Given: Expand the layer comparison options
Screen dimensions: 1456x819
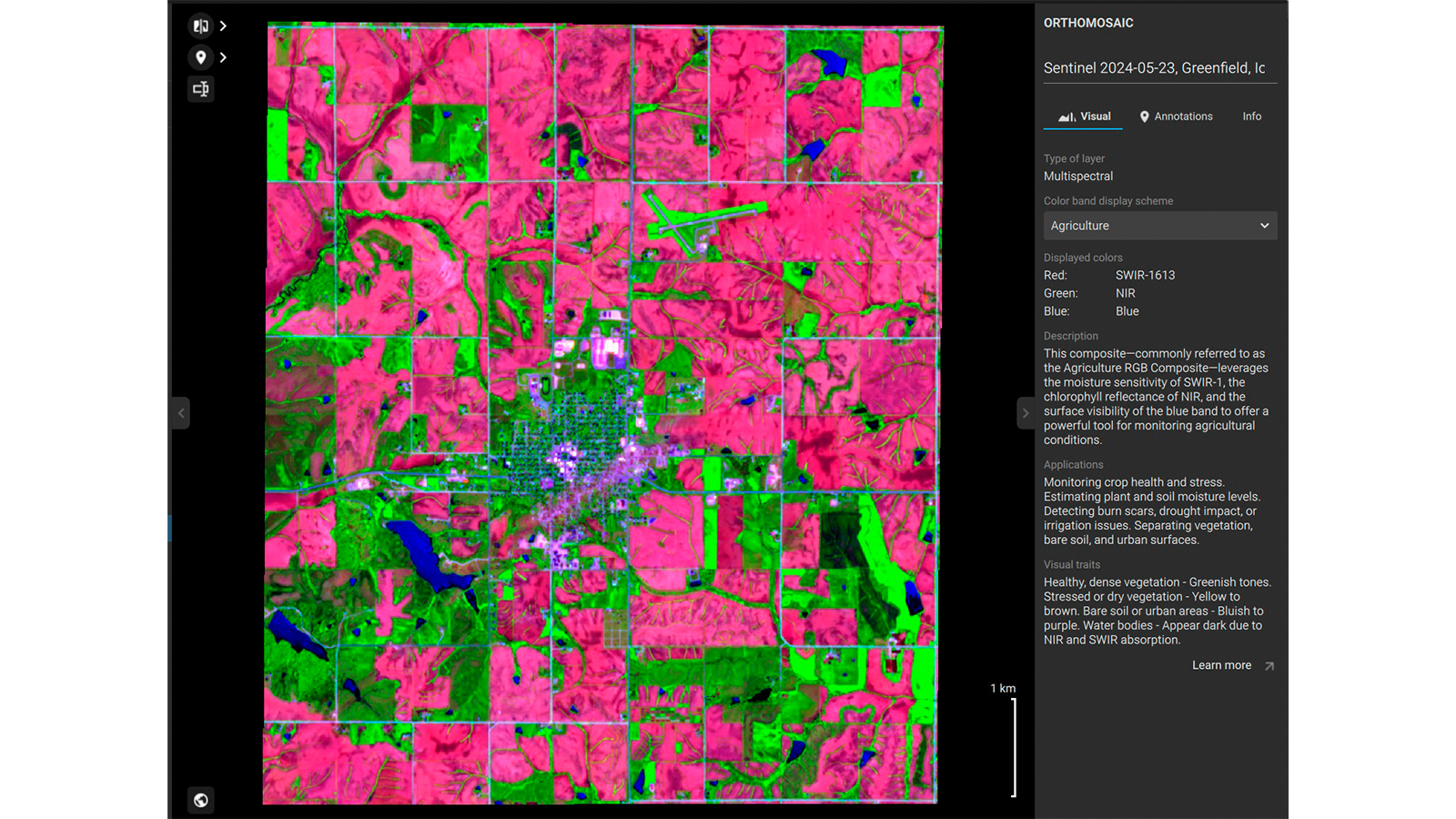Looking at the screenshot, I should pos(222,25).
